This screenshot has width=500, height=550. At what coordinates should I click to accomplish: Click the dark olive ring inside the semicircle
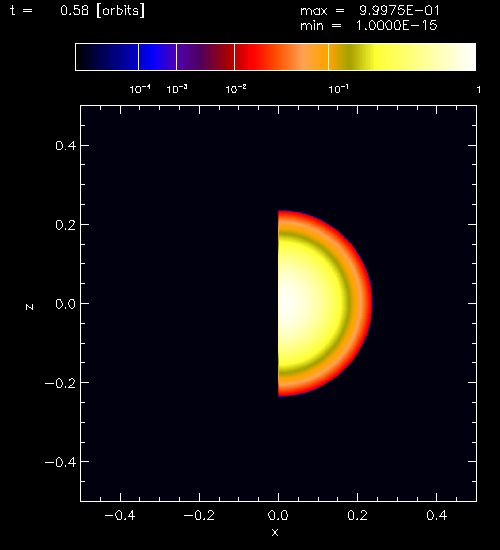(x=347, y=303)
